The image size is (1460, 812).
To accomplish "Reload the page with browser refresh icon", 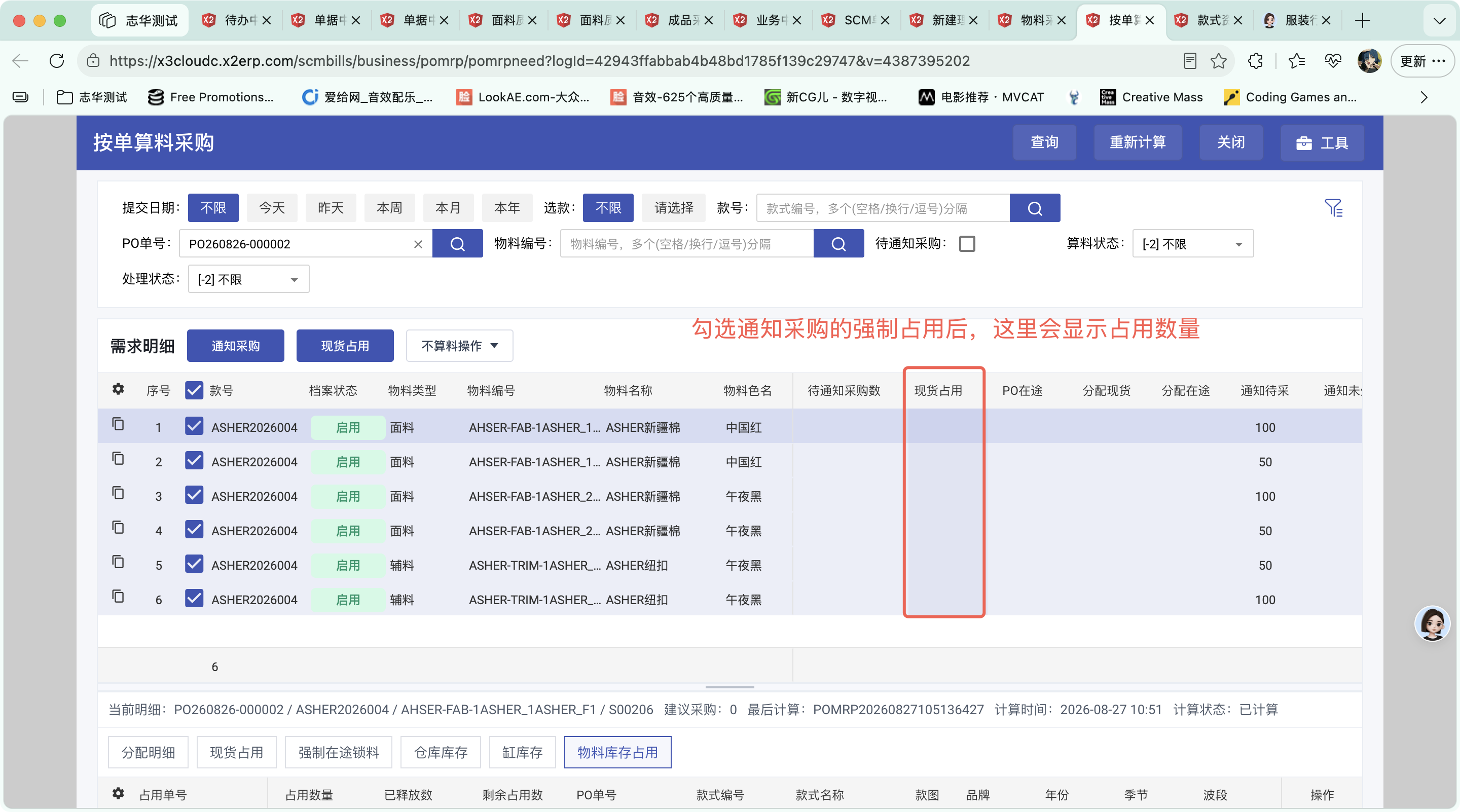I will [57, 61].
